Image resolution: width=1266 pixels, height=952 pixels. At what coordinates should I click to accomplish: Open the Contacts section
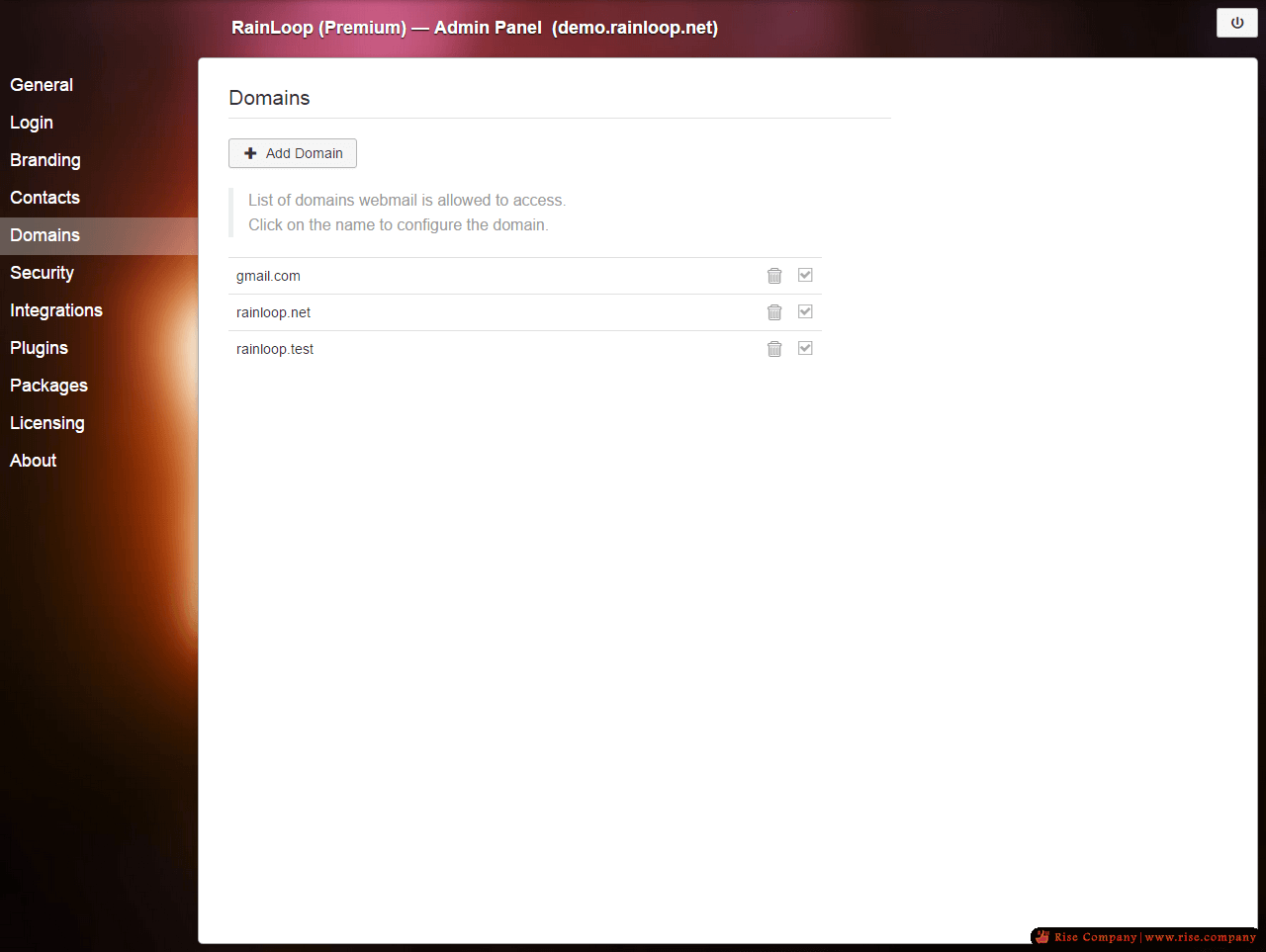(99, 198)
